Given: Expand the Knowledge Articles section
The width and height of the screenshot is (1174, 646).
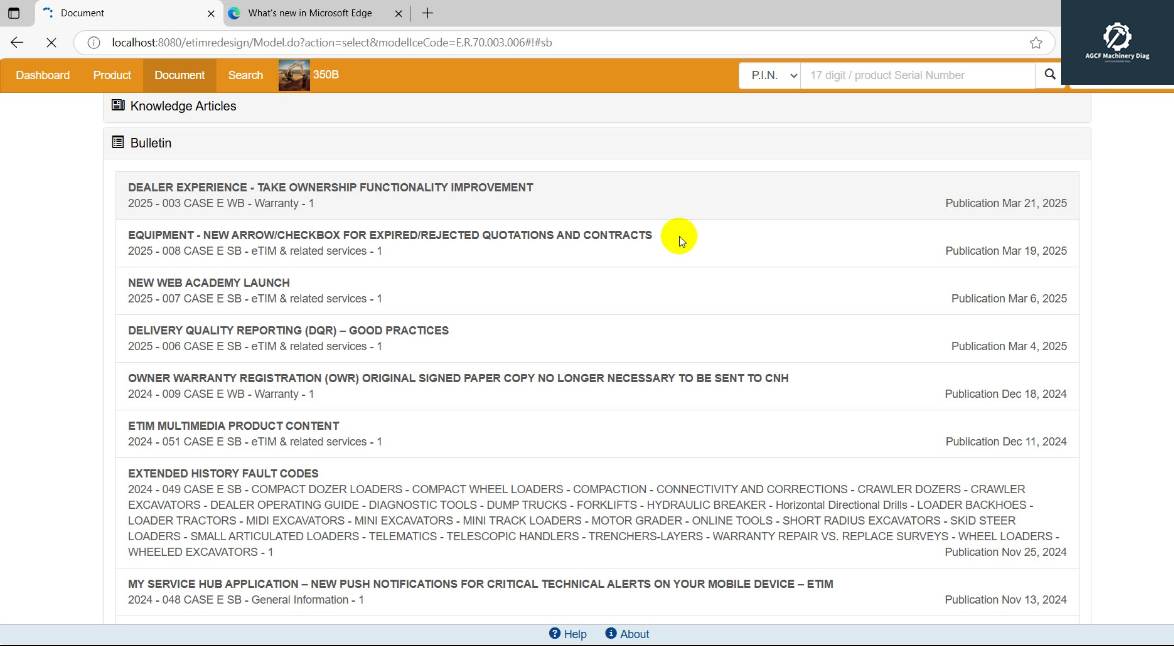Looking at the screenshot, I should 183,106.
